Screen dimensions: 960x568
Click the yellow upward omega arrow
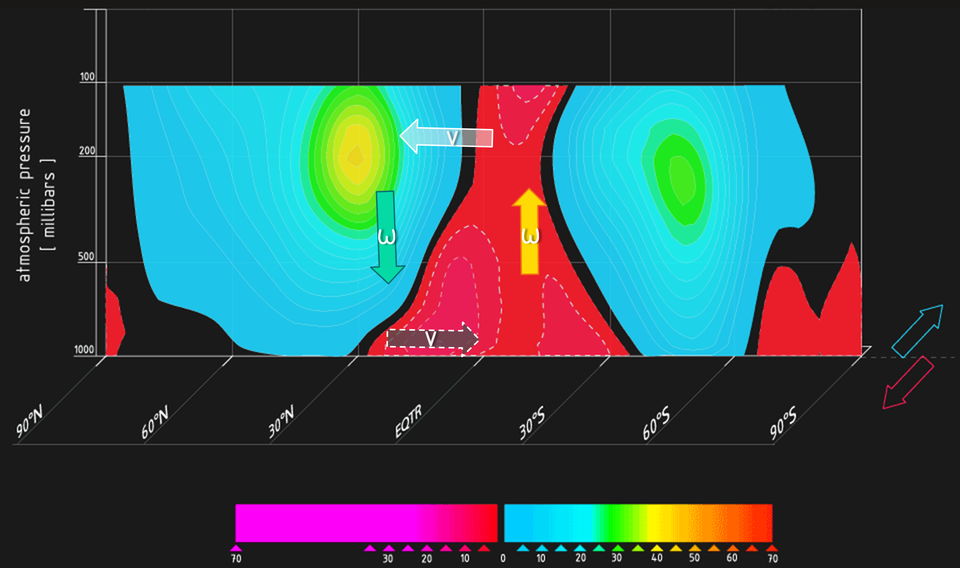click(531, 232)
